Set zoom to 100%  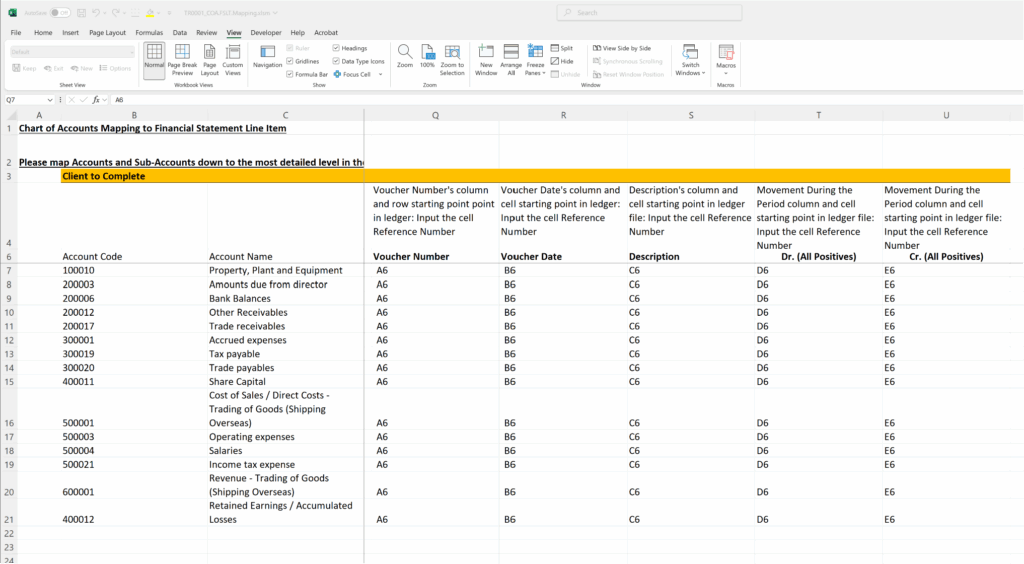(427, 57)
